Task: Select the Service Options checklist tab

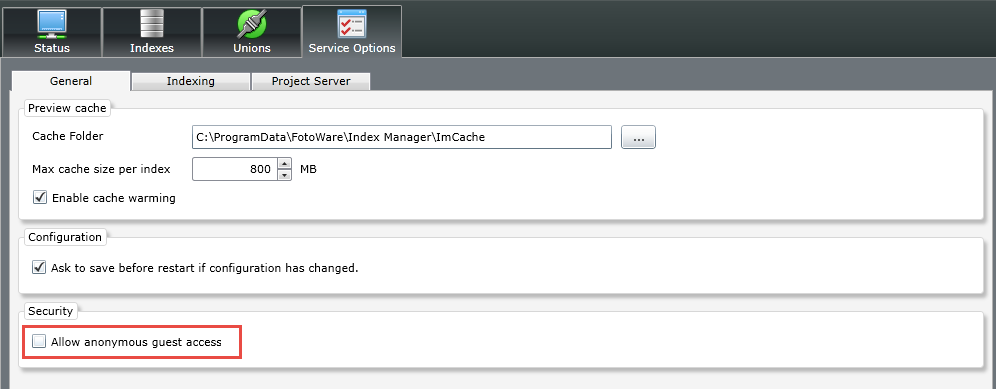Action: point(352,32)
